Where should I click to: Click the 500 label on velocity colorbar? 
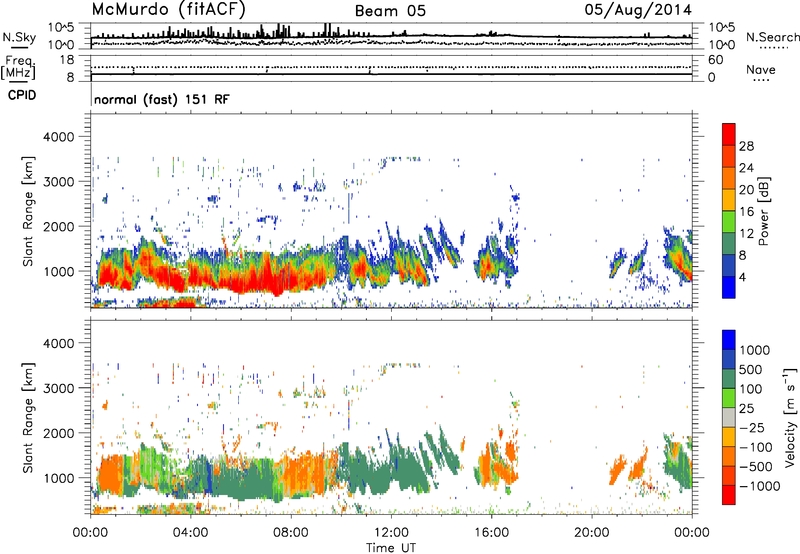pyautogui.click(x=751, y=369)
